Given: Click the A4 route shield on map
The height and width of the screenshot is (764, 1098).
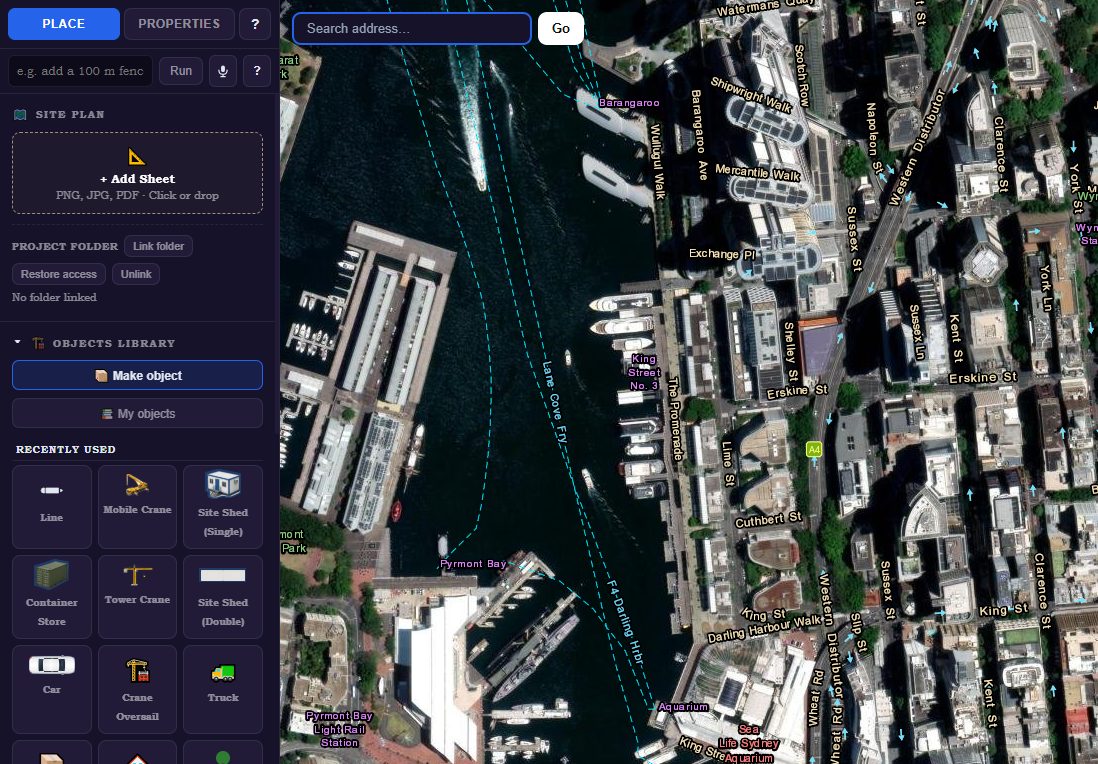Looking at the screenshot, I should point(814,450).
